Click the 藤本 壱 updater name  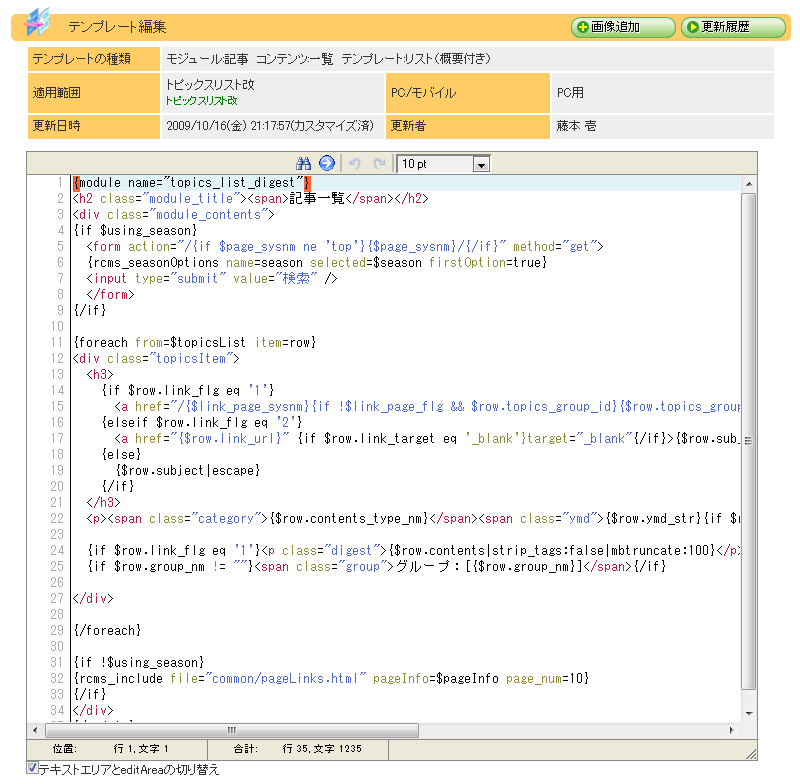click(576, 125)
